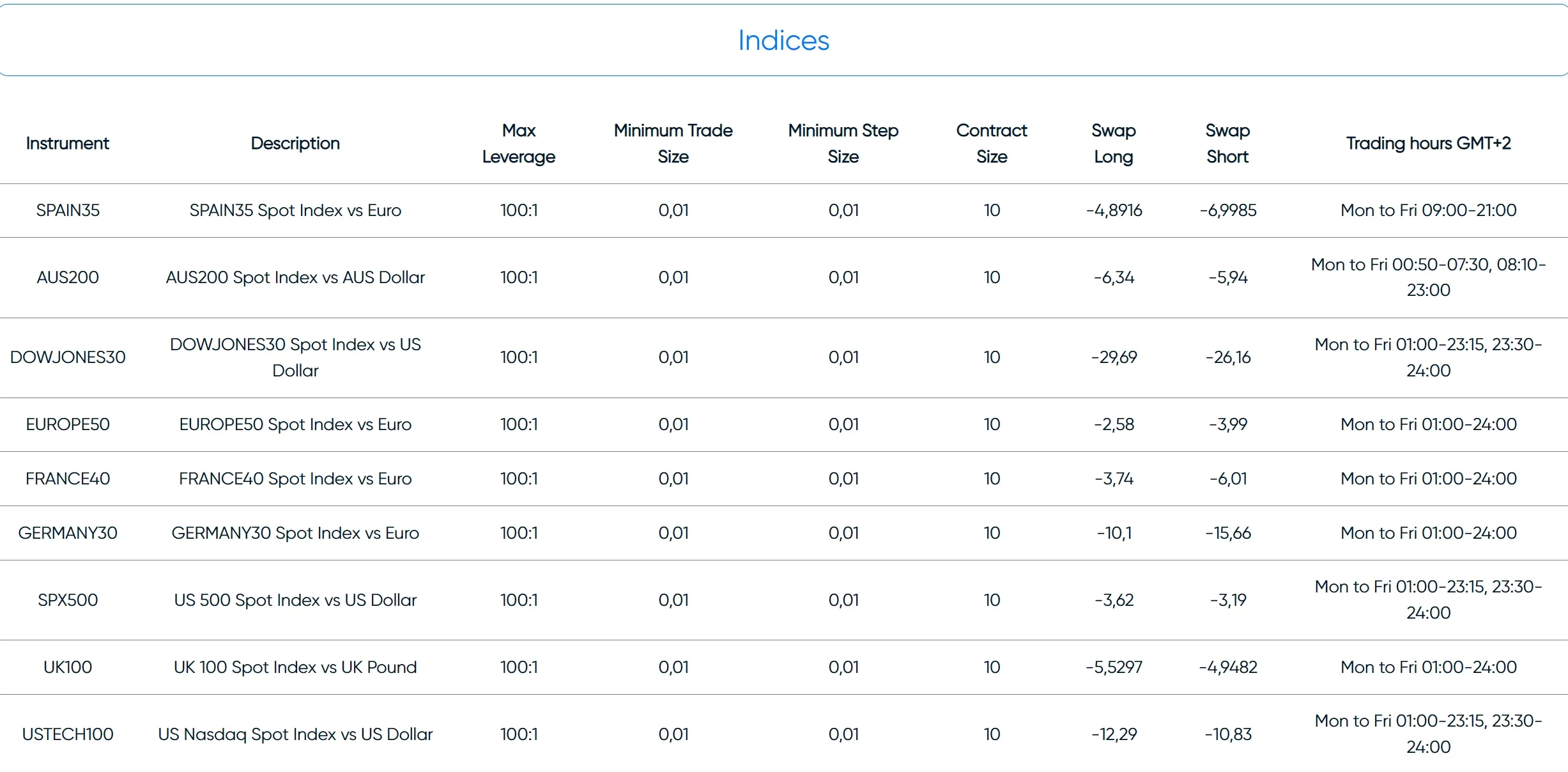Click UK100 swap short value -4,9482

1227,667
